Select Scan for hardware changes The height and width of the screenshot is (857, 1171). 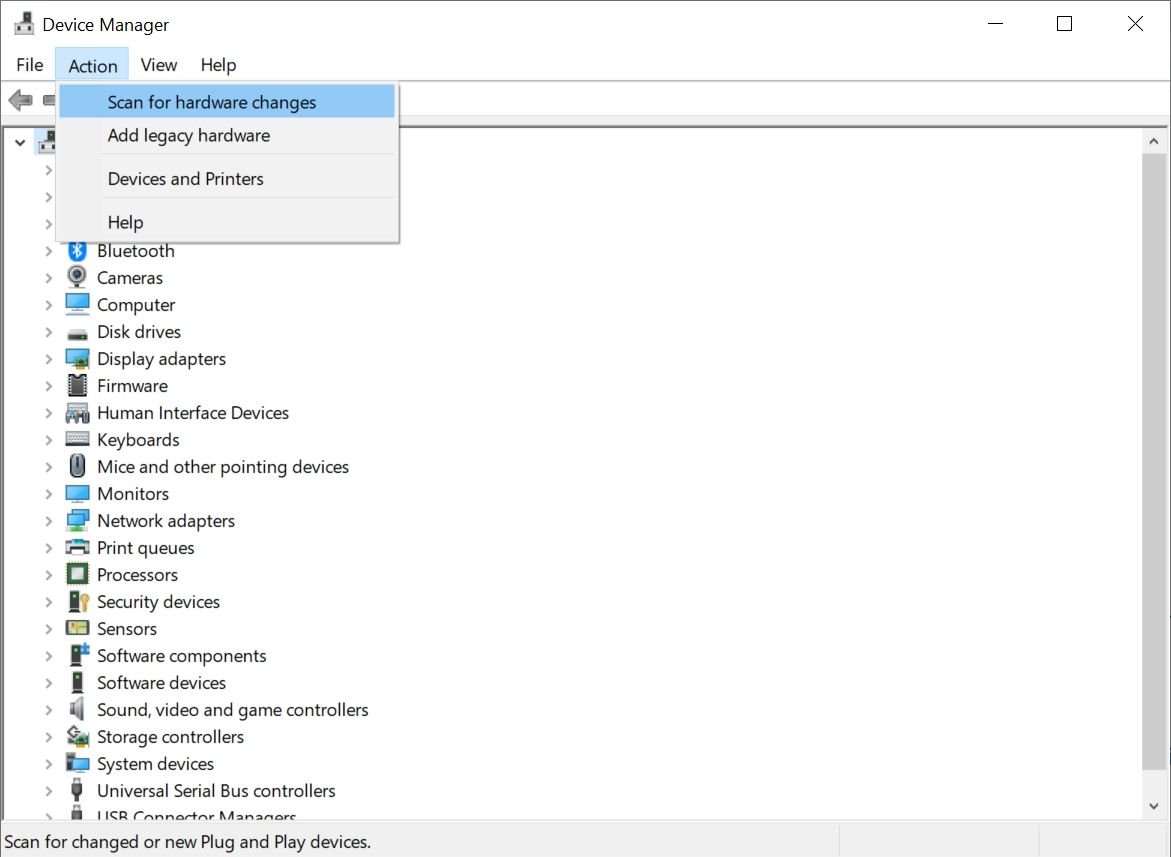tap(212, 102)
